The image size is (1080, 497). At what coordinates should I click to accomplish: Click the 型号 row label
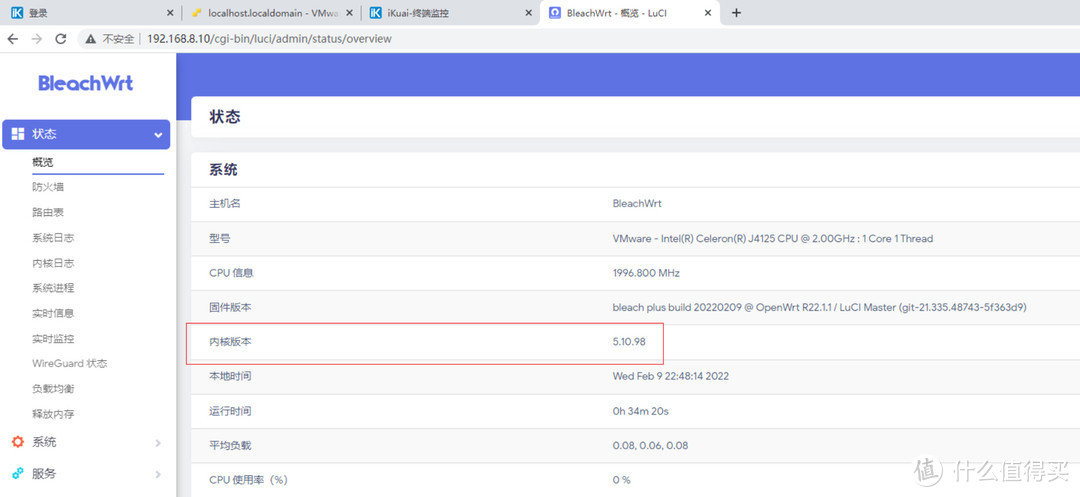[x=220, y=239]
